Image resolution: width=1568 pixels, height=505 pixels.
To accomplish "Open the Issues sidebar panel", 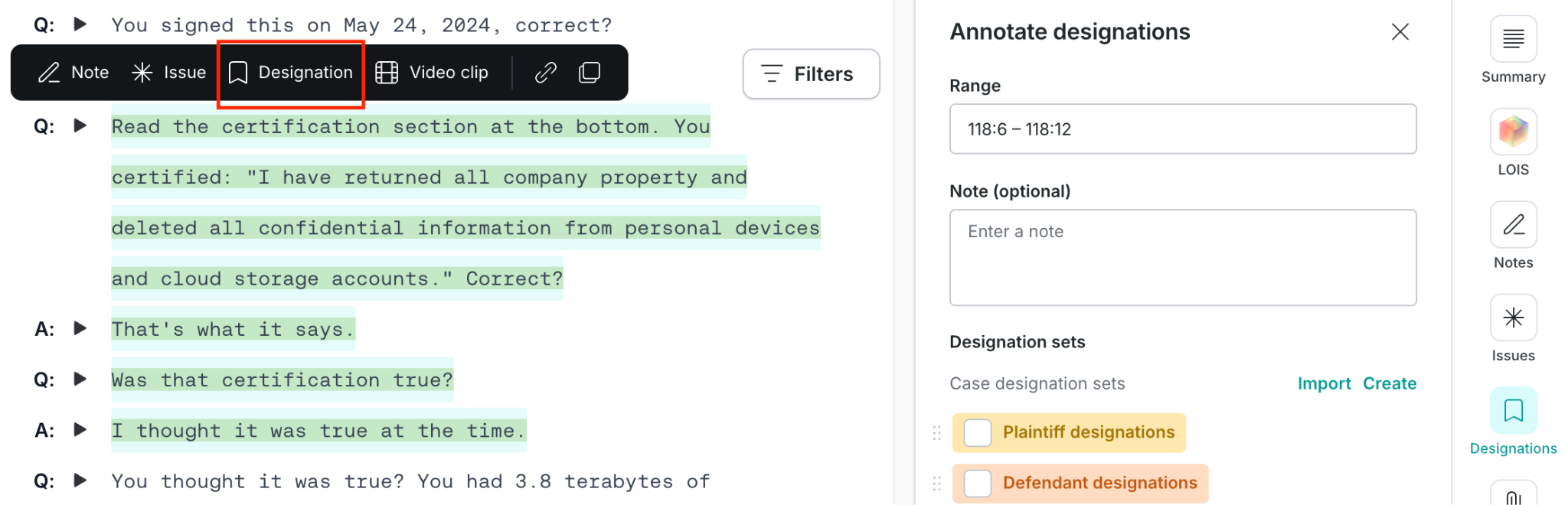I will coord(1513,330).
